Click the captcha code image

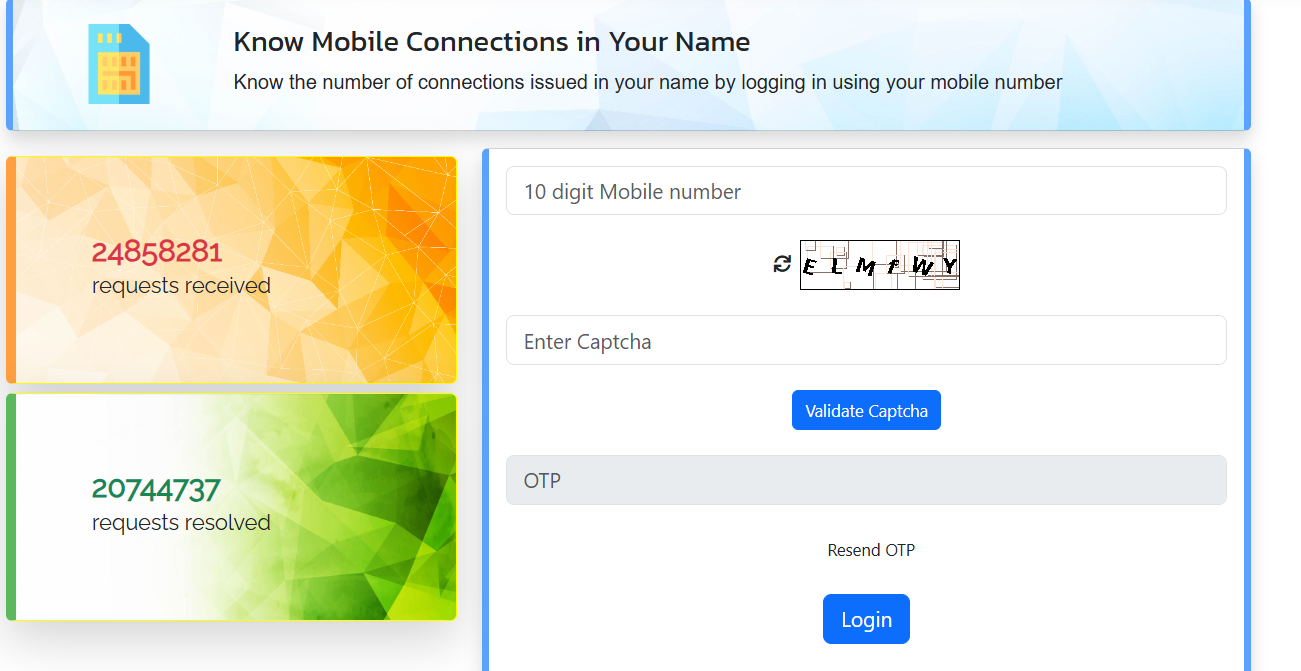click(x=880, y=265)
